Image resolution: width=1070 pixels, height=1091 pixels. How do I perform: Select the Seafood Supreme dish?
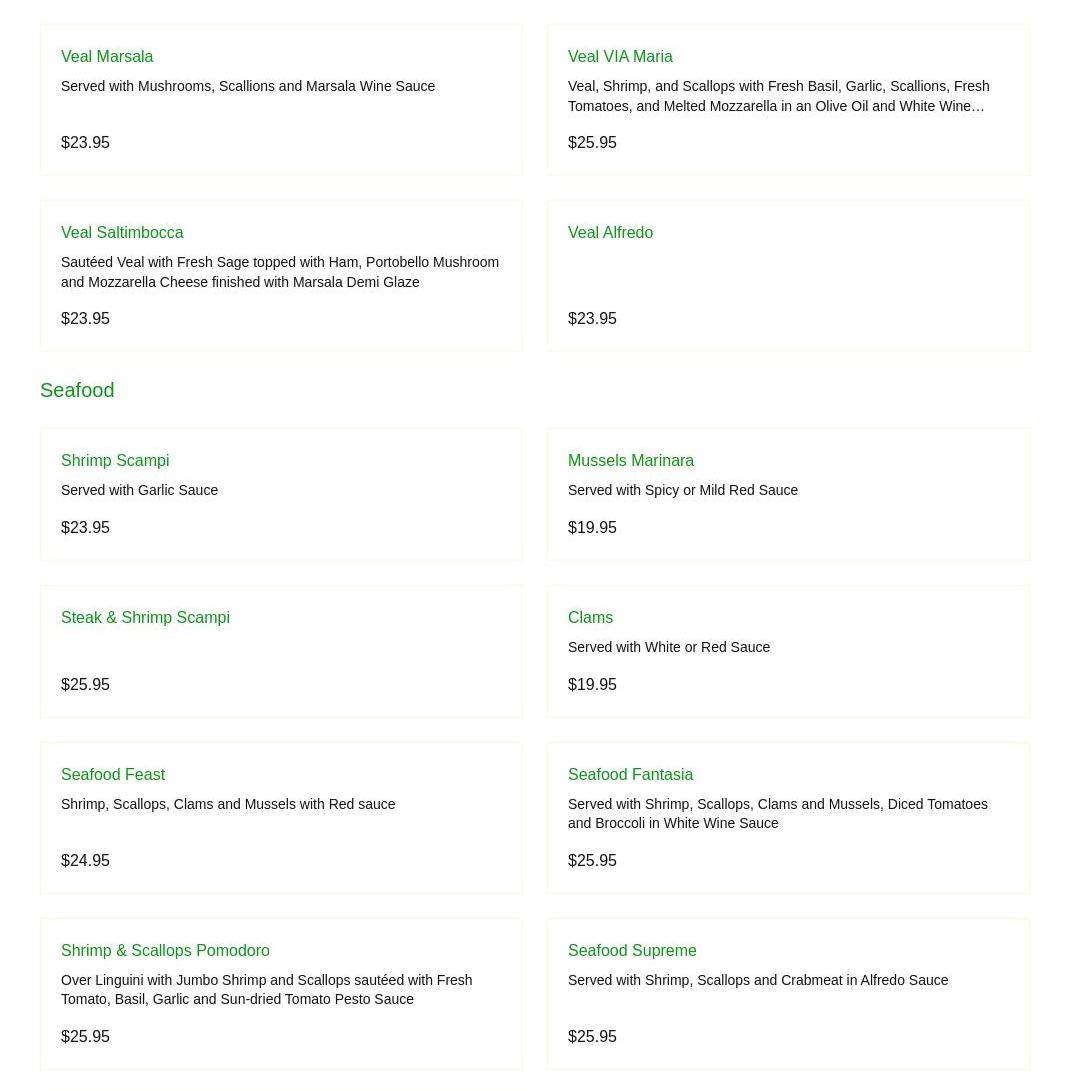click(x=632, y=951)
